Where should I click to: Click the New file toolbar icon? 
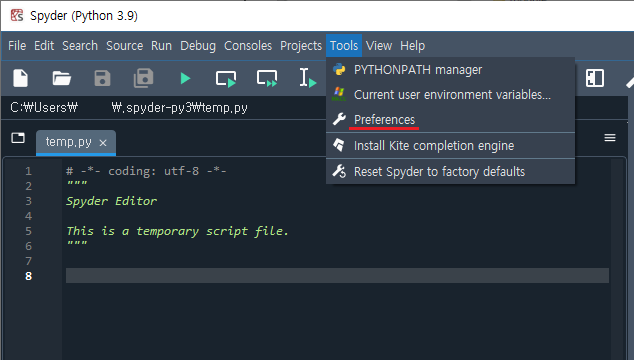20,78
